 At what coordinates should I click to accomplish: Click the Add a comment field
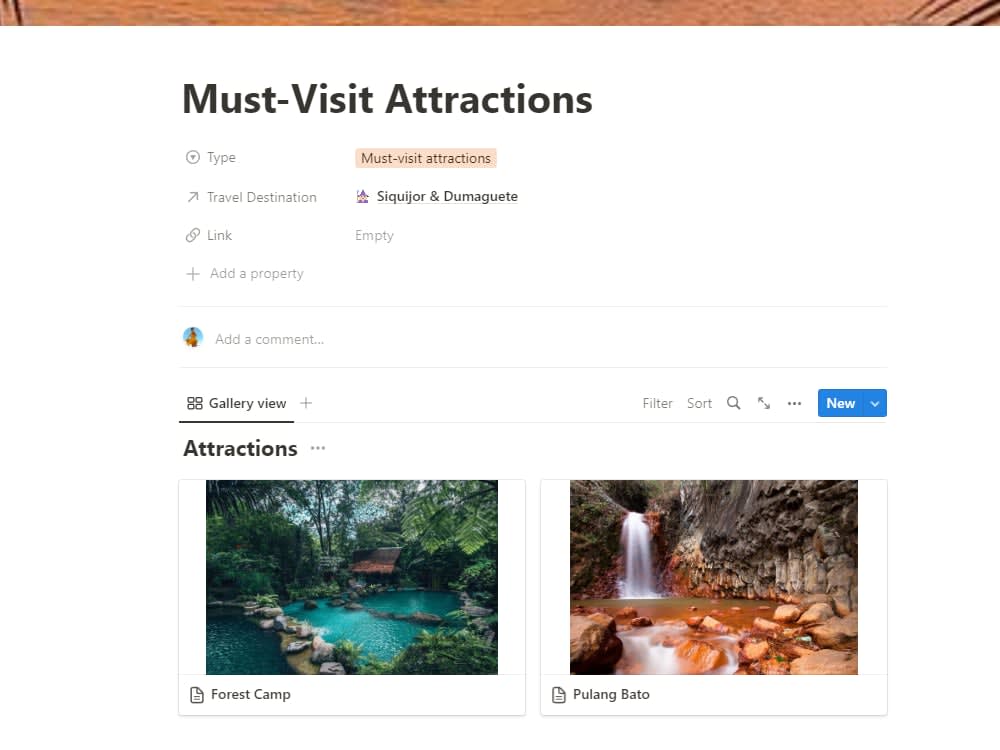(270, 339)
